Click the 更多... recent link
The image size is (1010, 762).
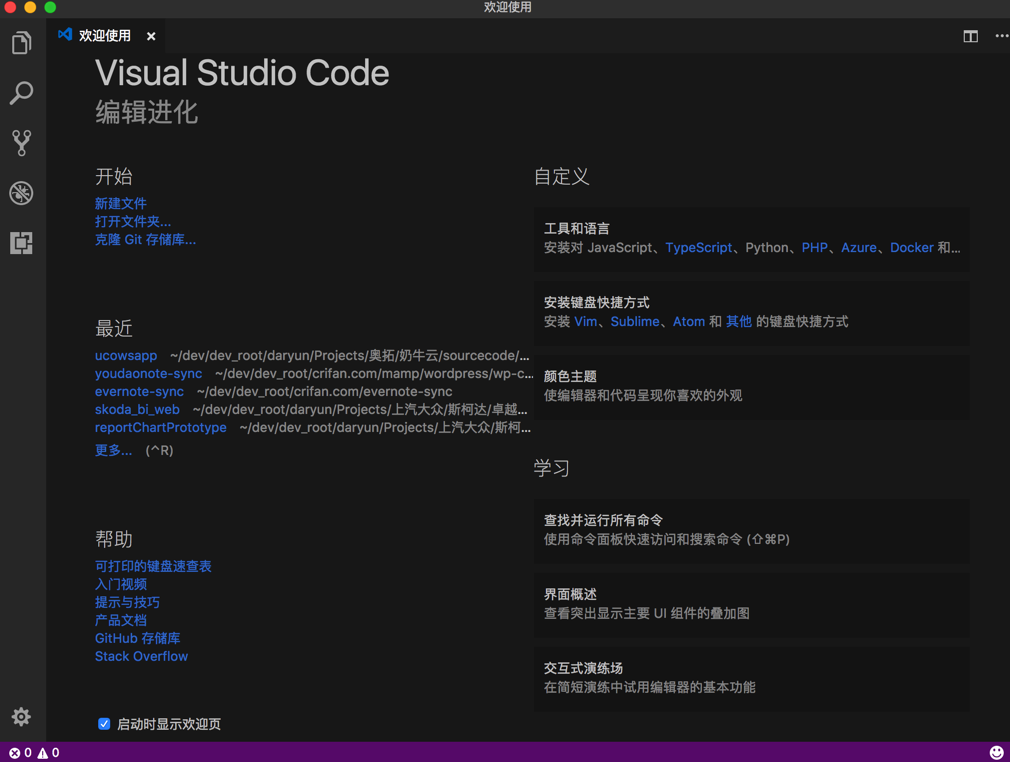pyautogui.click(x=113, y=450)
